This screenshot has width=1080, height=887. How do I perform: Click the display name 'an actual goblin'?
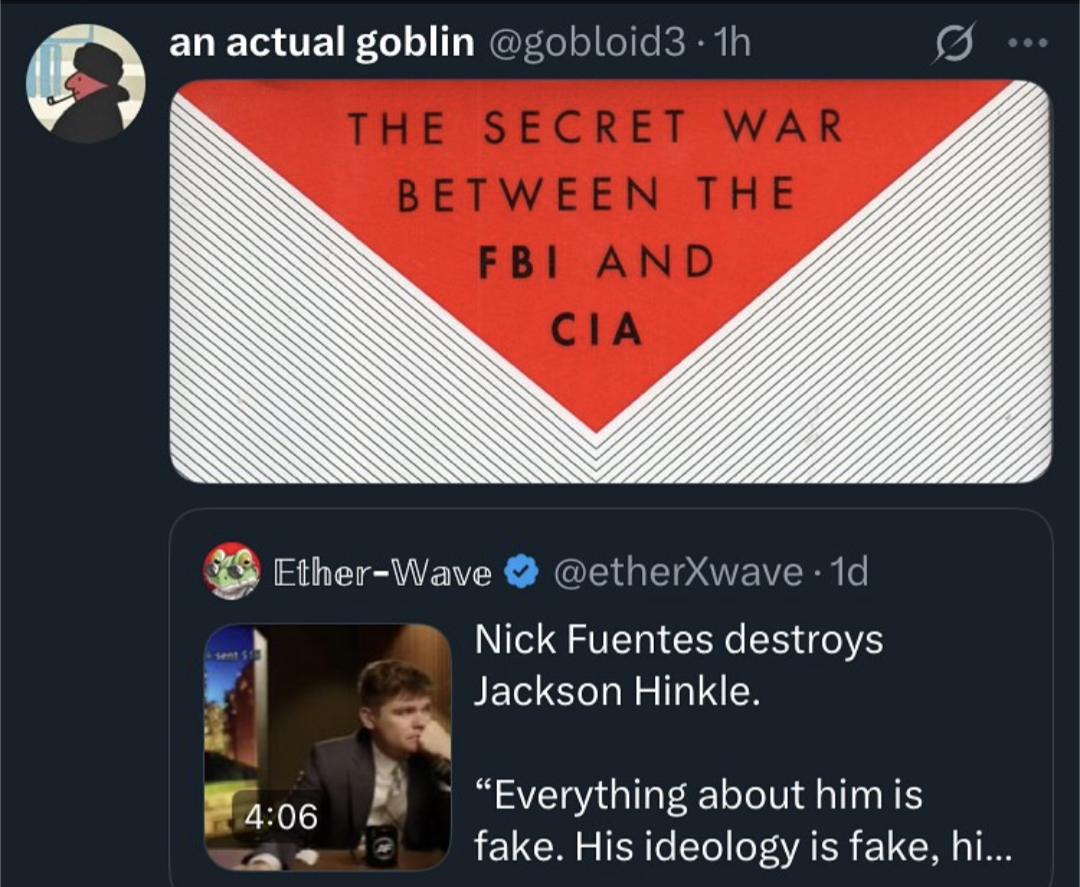pyautogui.click(x=322, y=43)
